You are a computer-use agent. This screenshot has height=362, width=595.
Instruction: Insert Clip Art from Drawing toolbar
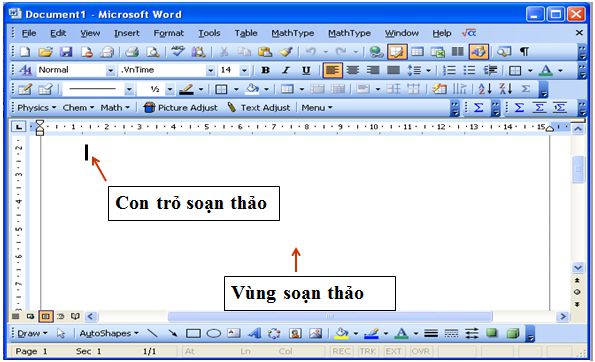click(295, 333)
